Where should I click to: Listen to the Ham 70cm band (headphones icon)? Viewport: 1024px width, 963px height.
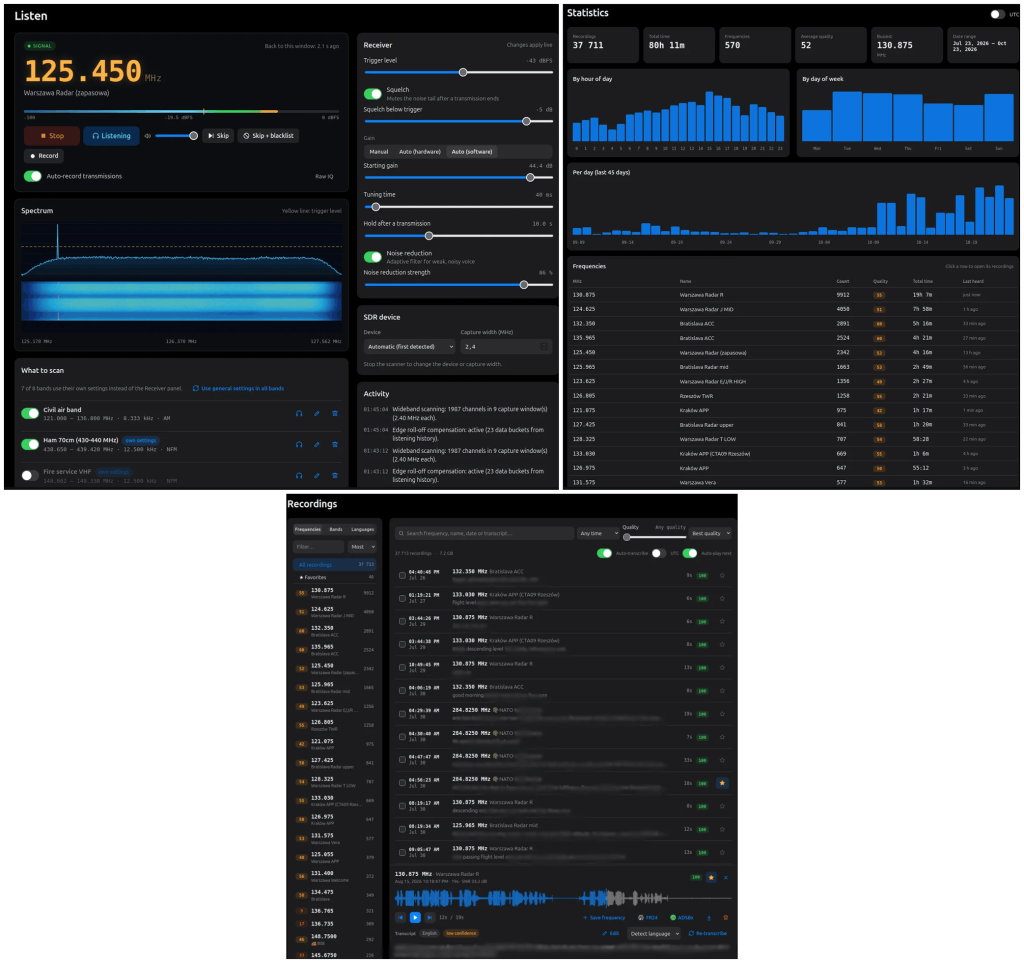coord(299,445)
